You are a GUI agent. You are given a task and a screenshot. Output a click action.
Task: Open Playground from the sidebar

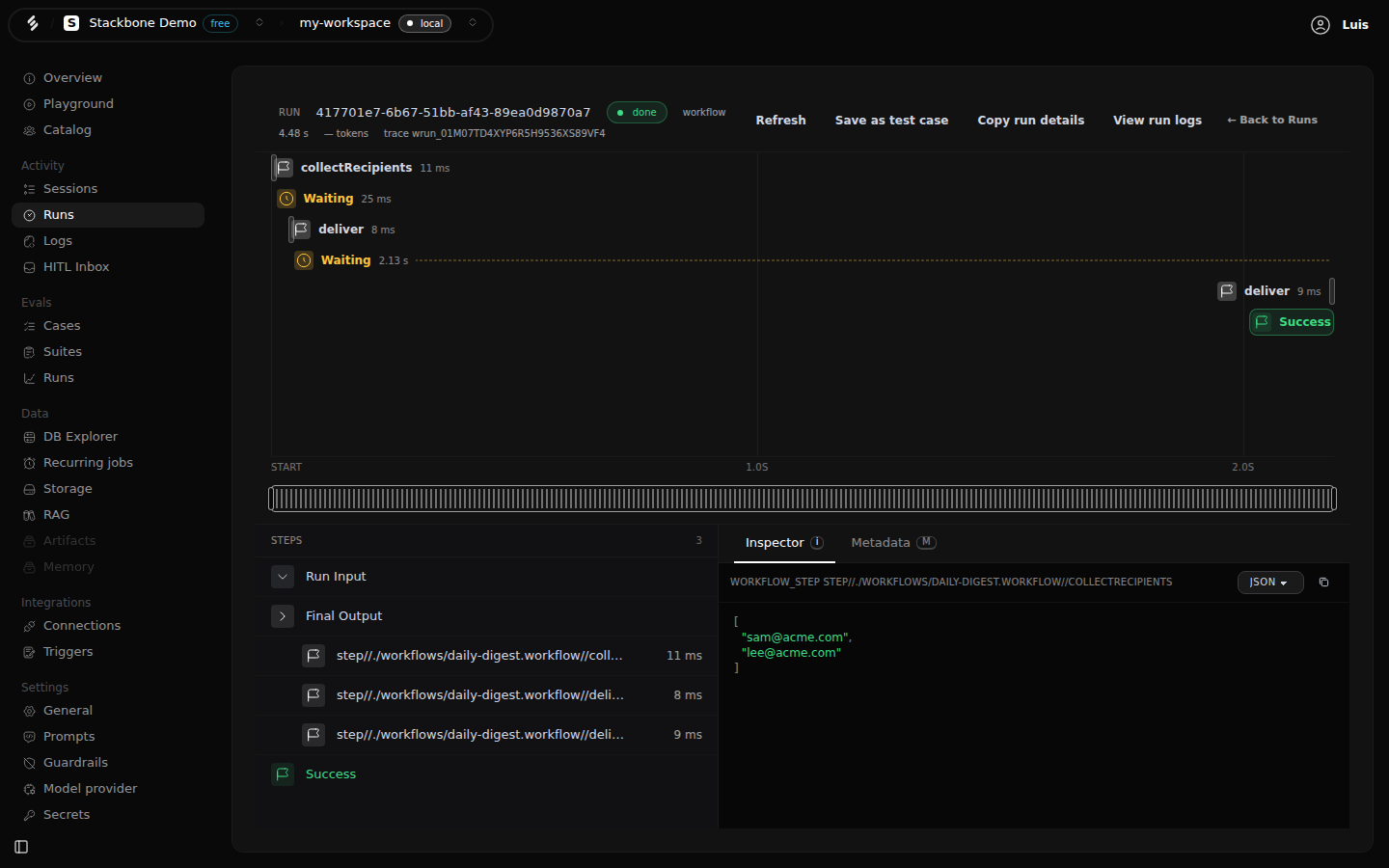click(x=108, y=104)
